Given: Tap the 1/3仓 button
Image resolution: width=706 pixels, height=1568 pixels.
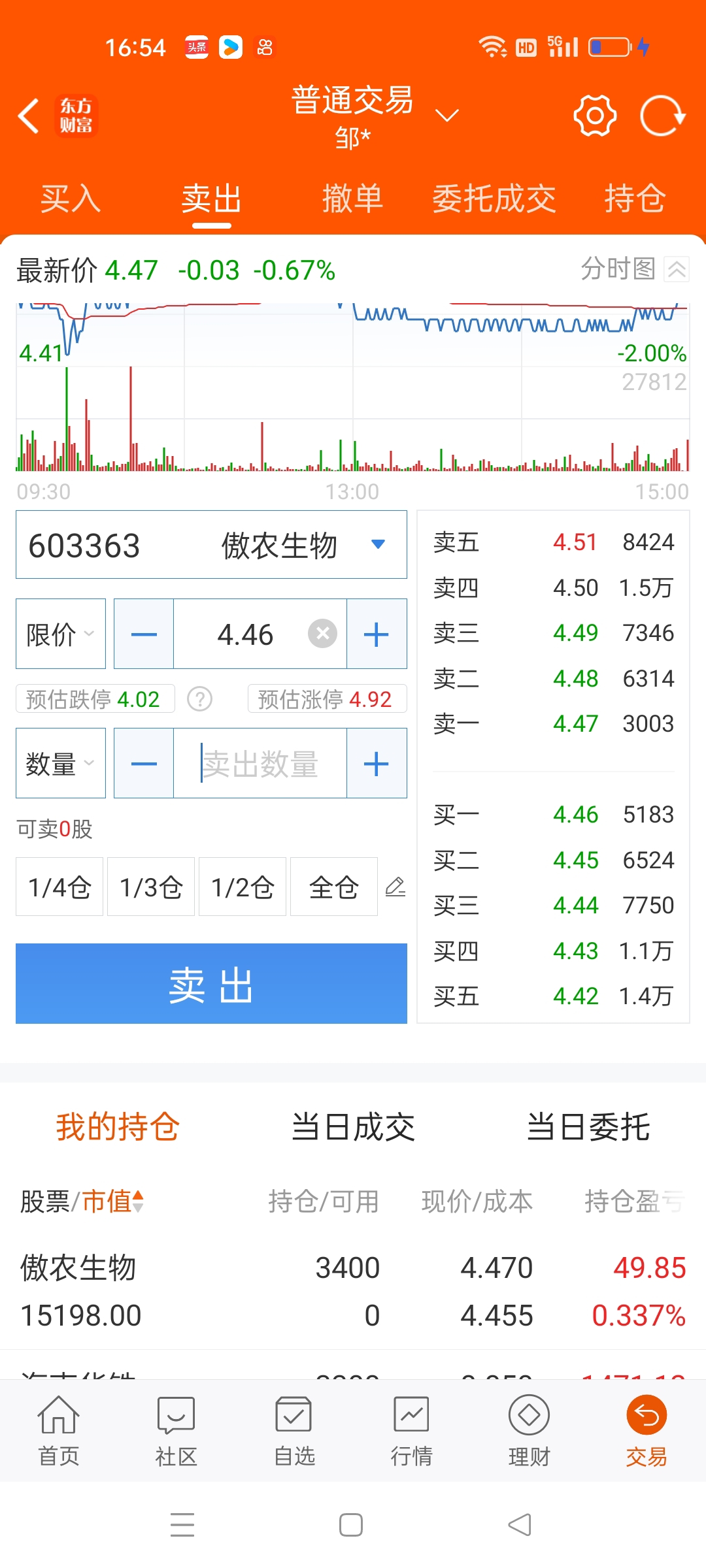Looking at the screenshot, I should pos(151,887).
